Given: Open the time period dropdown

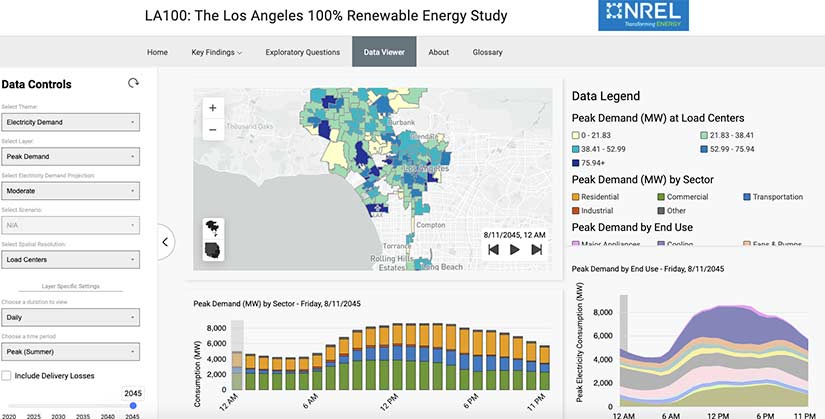Looking at the screenshot, I should pos(71,352).
